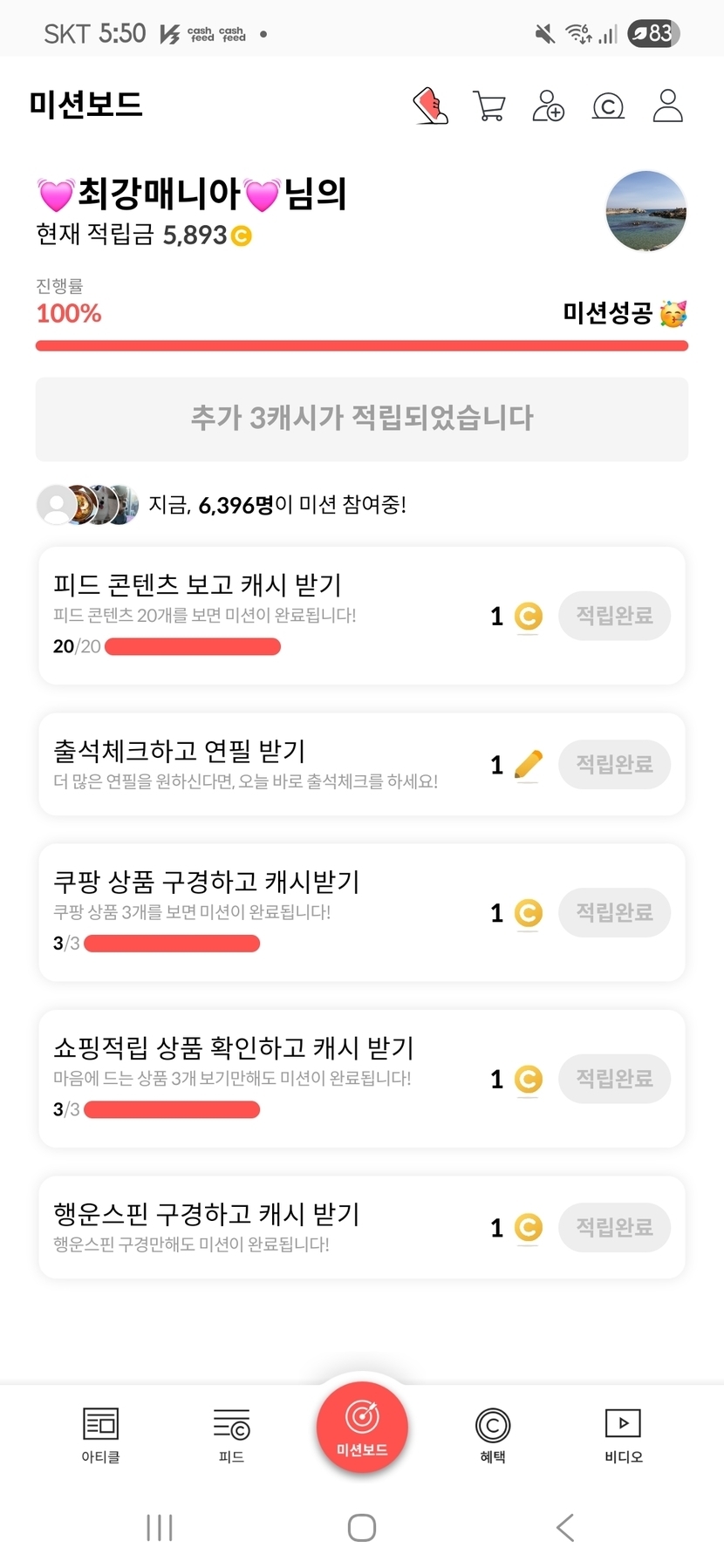The image size is (724, 1568).
Task: Open the red sneaker step icon
Action: tap(430, 106)
